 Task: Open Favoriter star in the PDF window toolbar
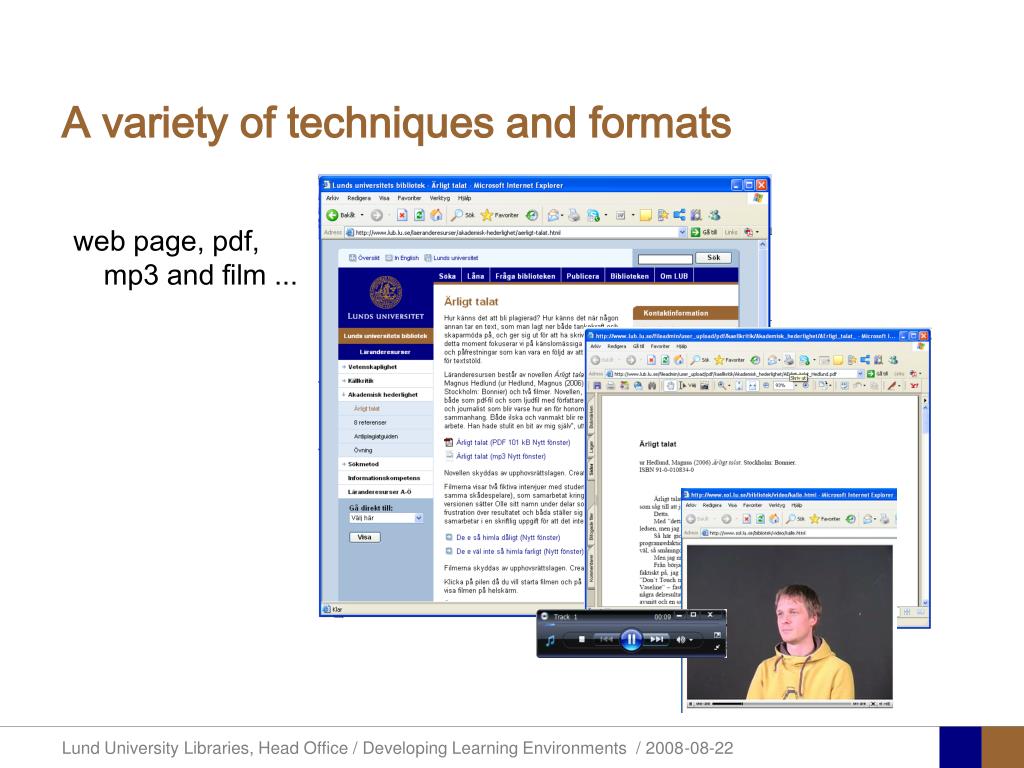(730, 360)
